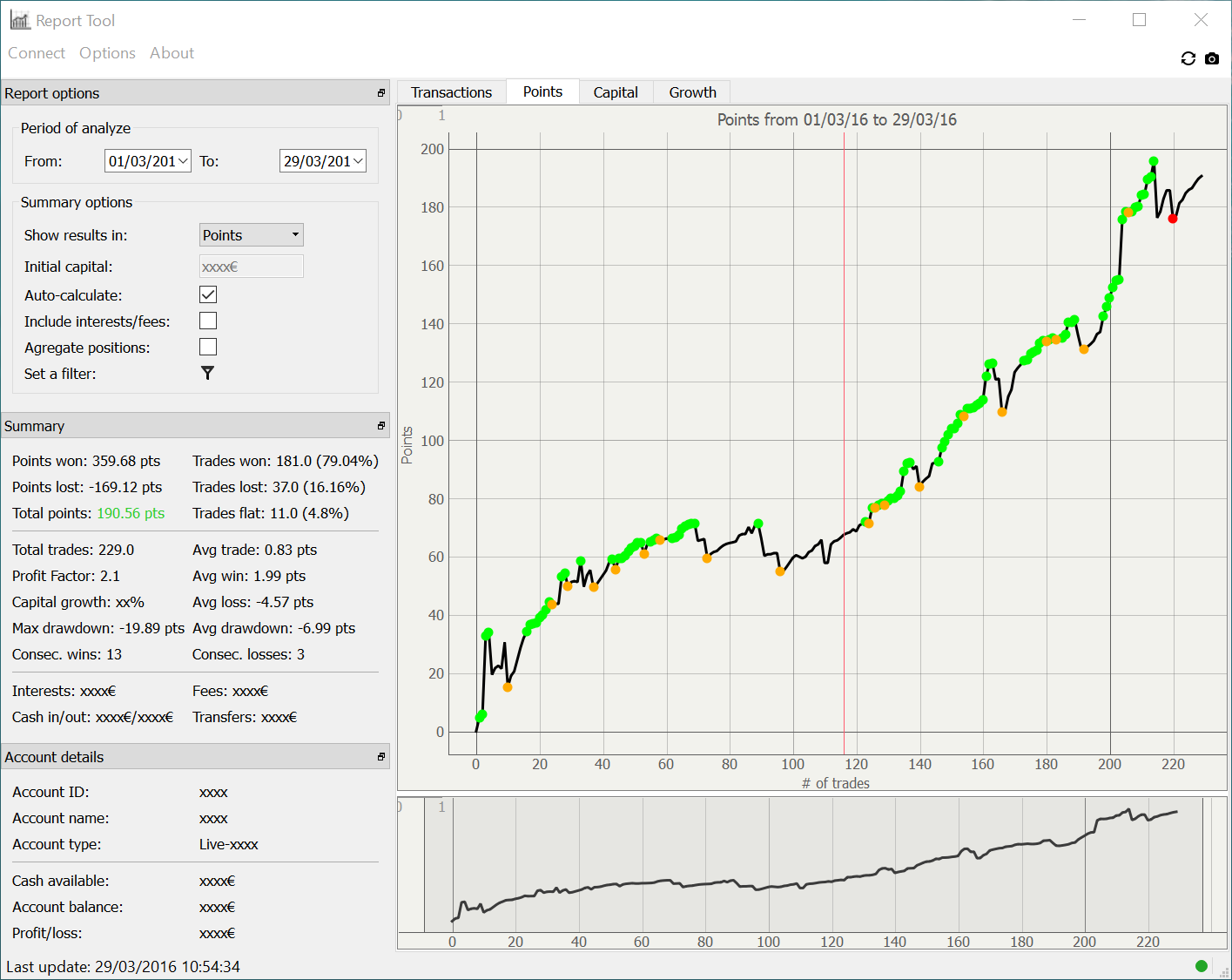Undock the Report options panel

pos(380,93)
